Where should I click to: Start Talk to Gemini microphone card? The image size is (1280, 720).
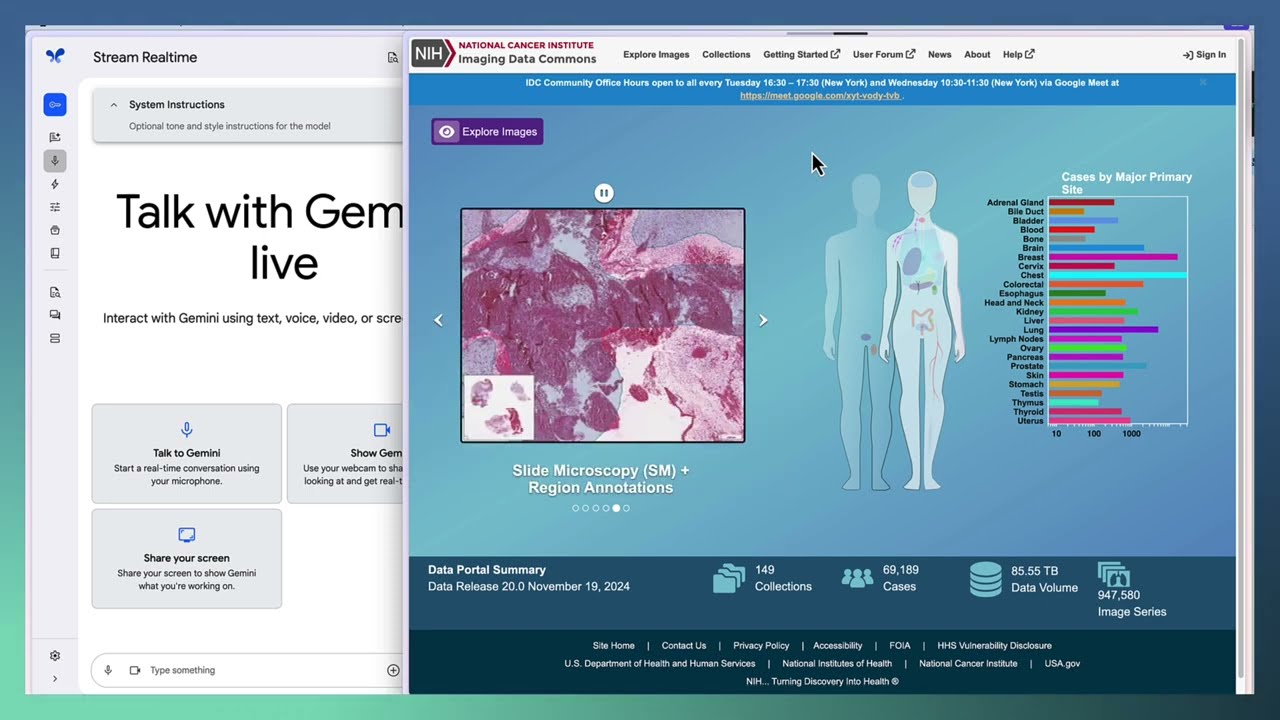[x=187, y=454]
